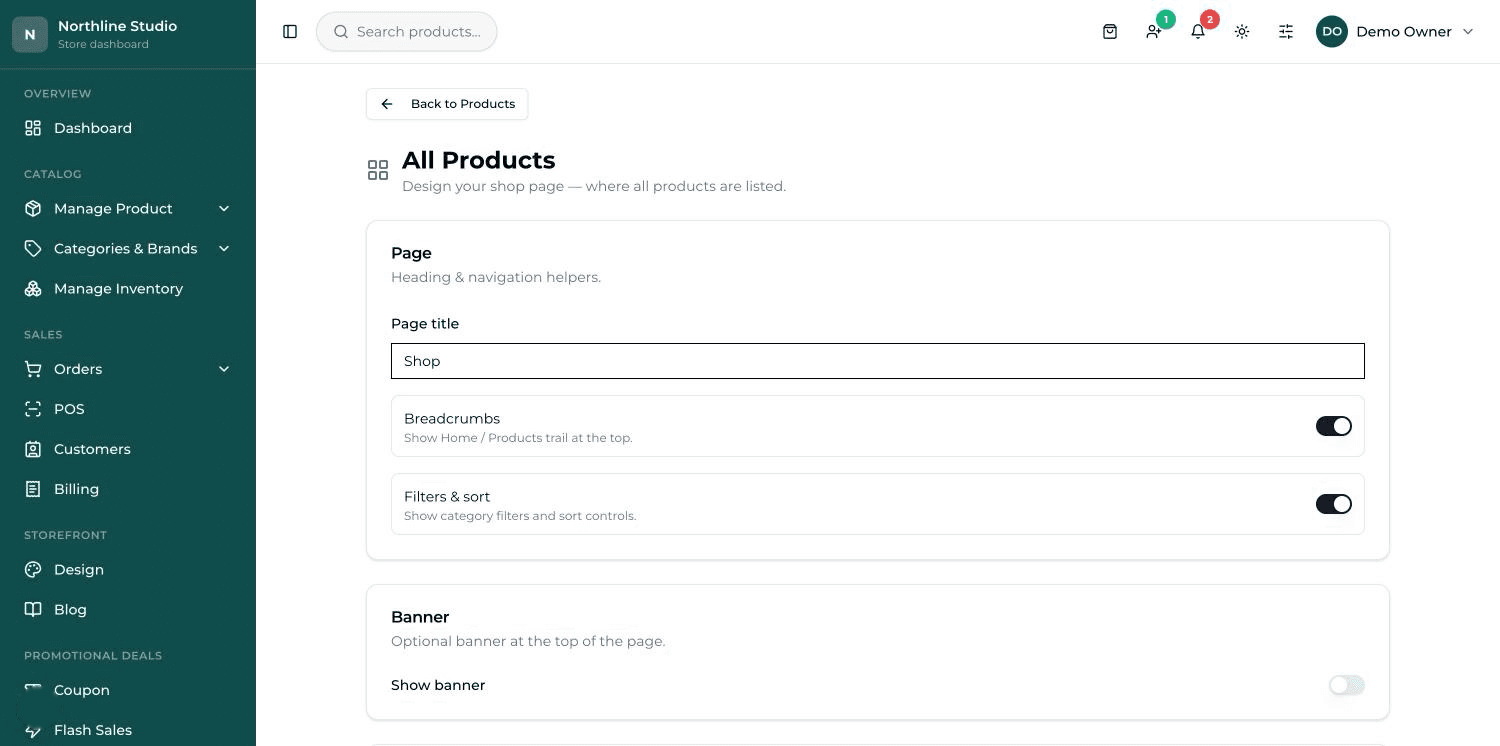Disable the Breadcrumbs toggle
The image size is (1500, 746).
1334,426
